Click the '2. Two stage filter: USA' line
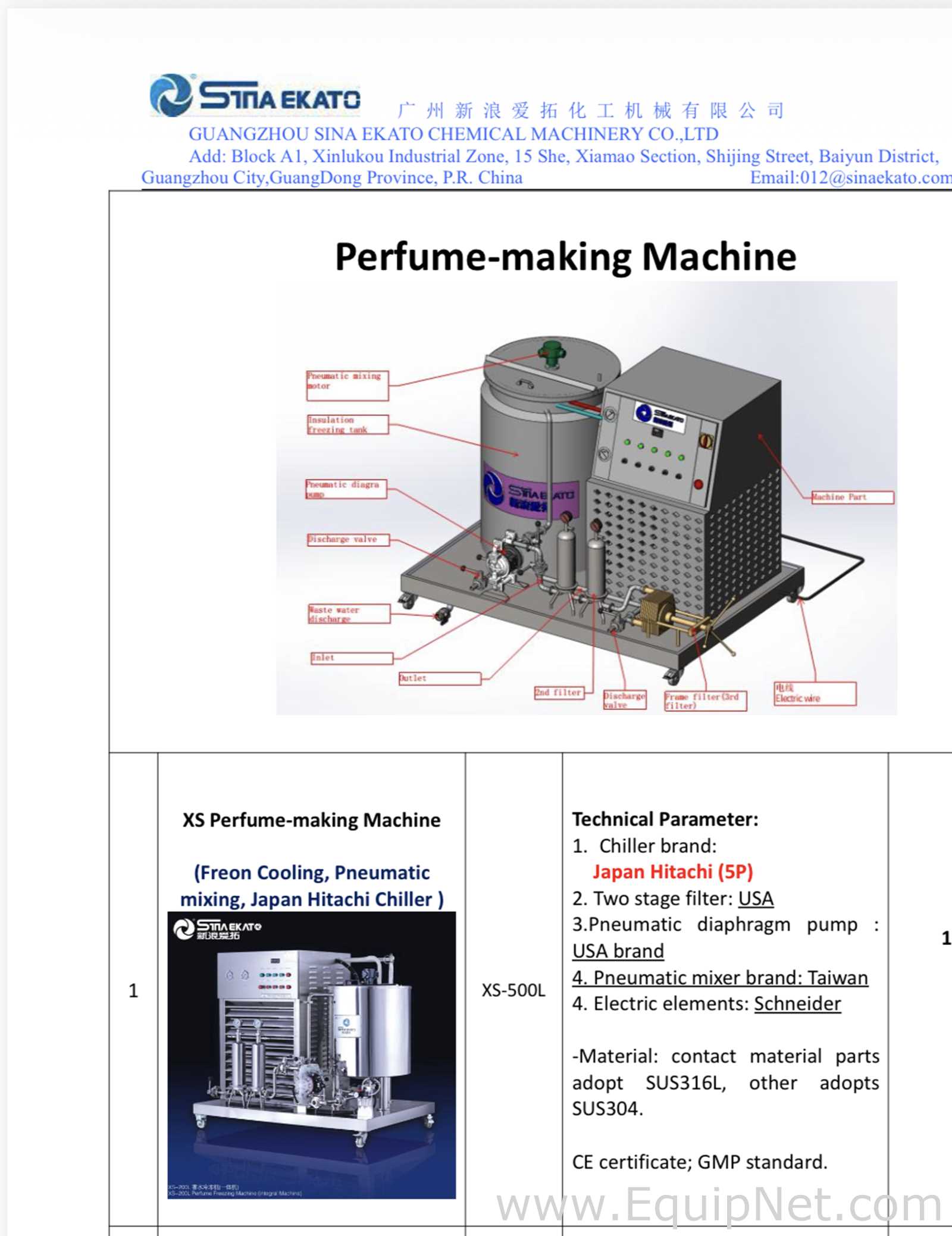The image size is (952, 1236). click(673, 898)
